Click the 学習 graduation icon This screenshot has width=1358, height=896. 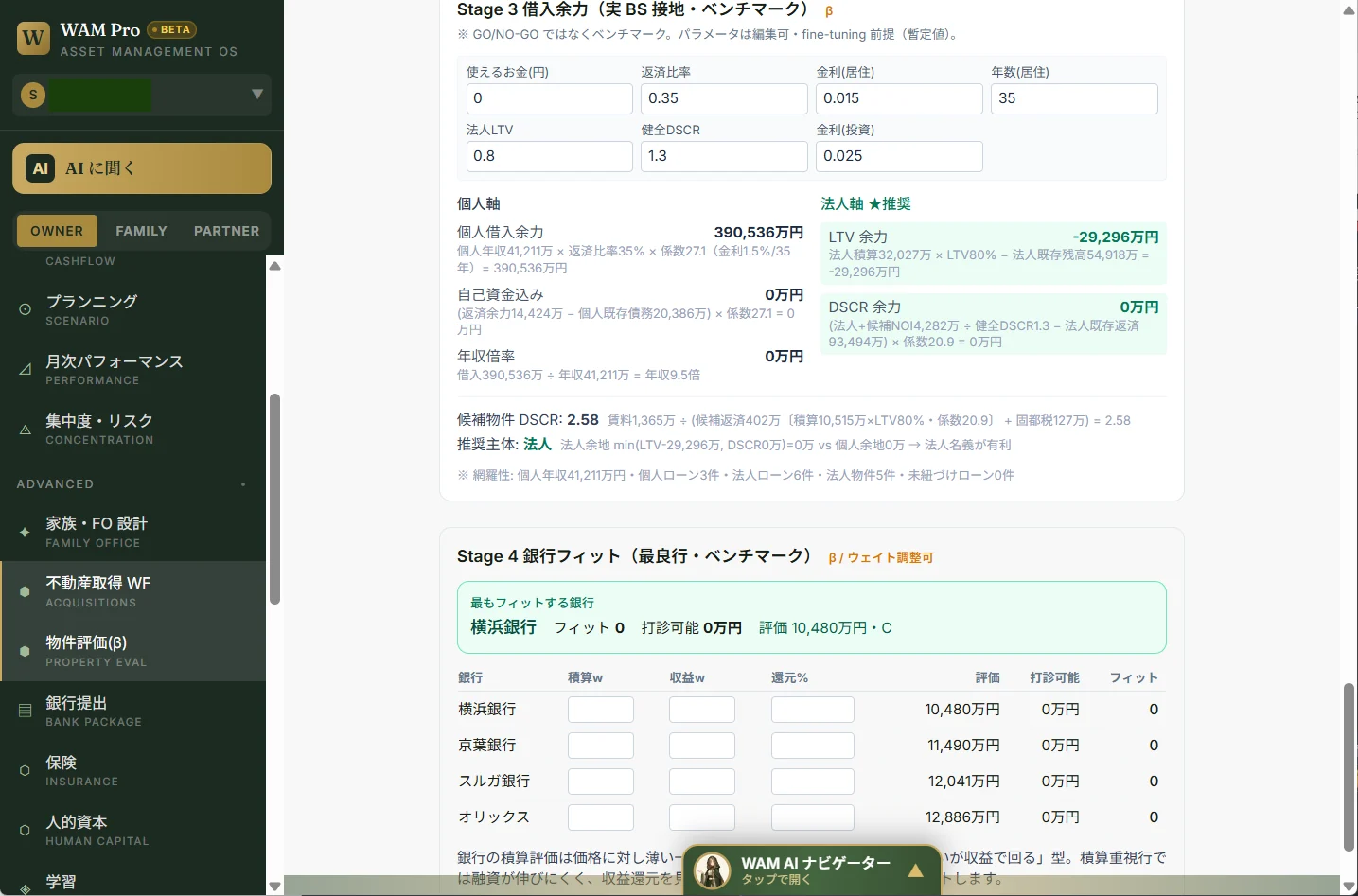[x=26, y=887]
